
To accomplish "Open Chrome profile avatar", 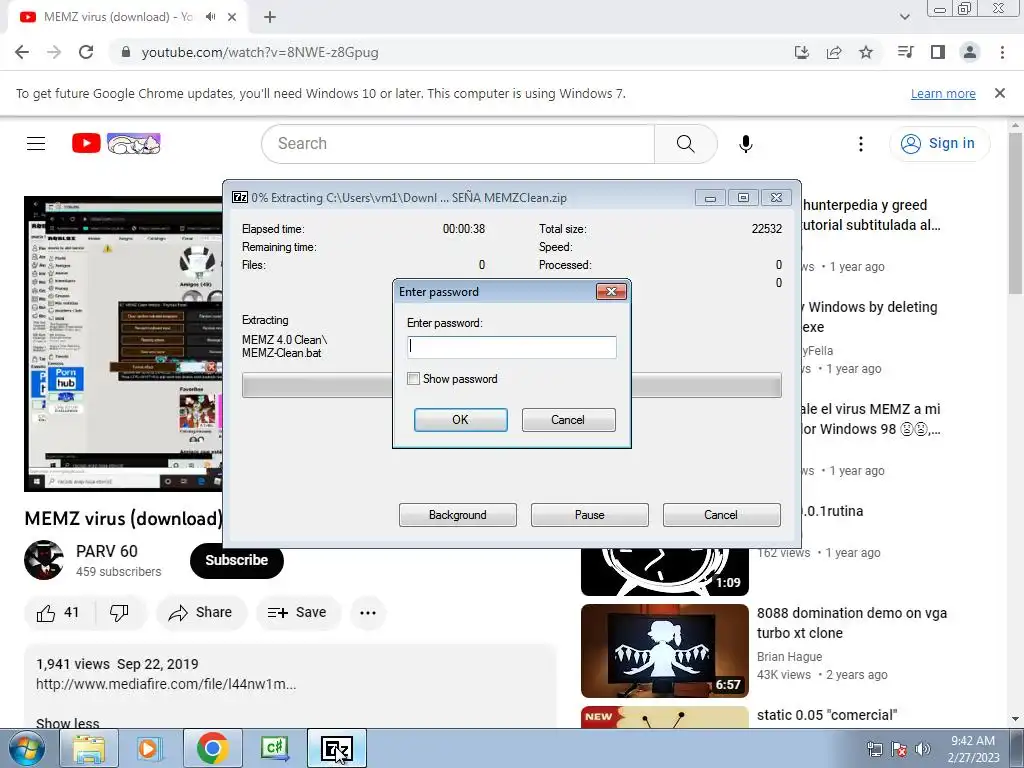I will tap(970, 52).
